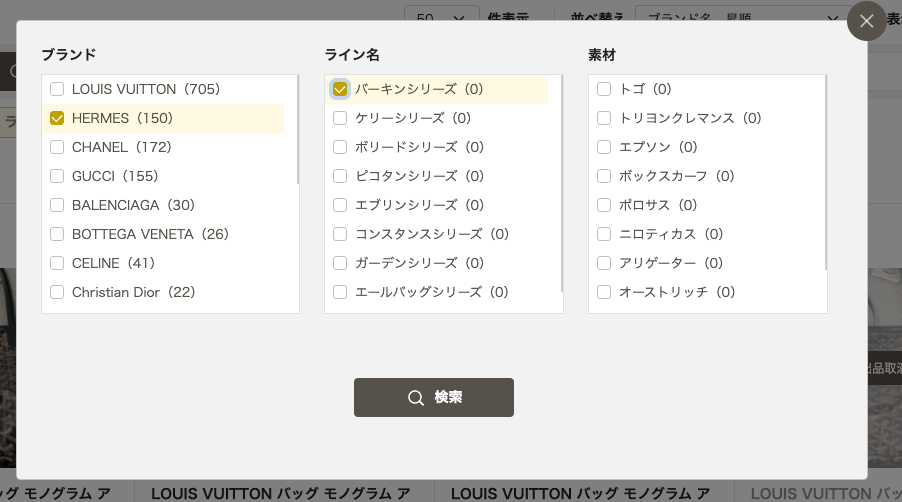Screen dimensions: 902x502
Task: Tick the GUCCI (155) checkbox
Action: coord(57,176)
